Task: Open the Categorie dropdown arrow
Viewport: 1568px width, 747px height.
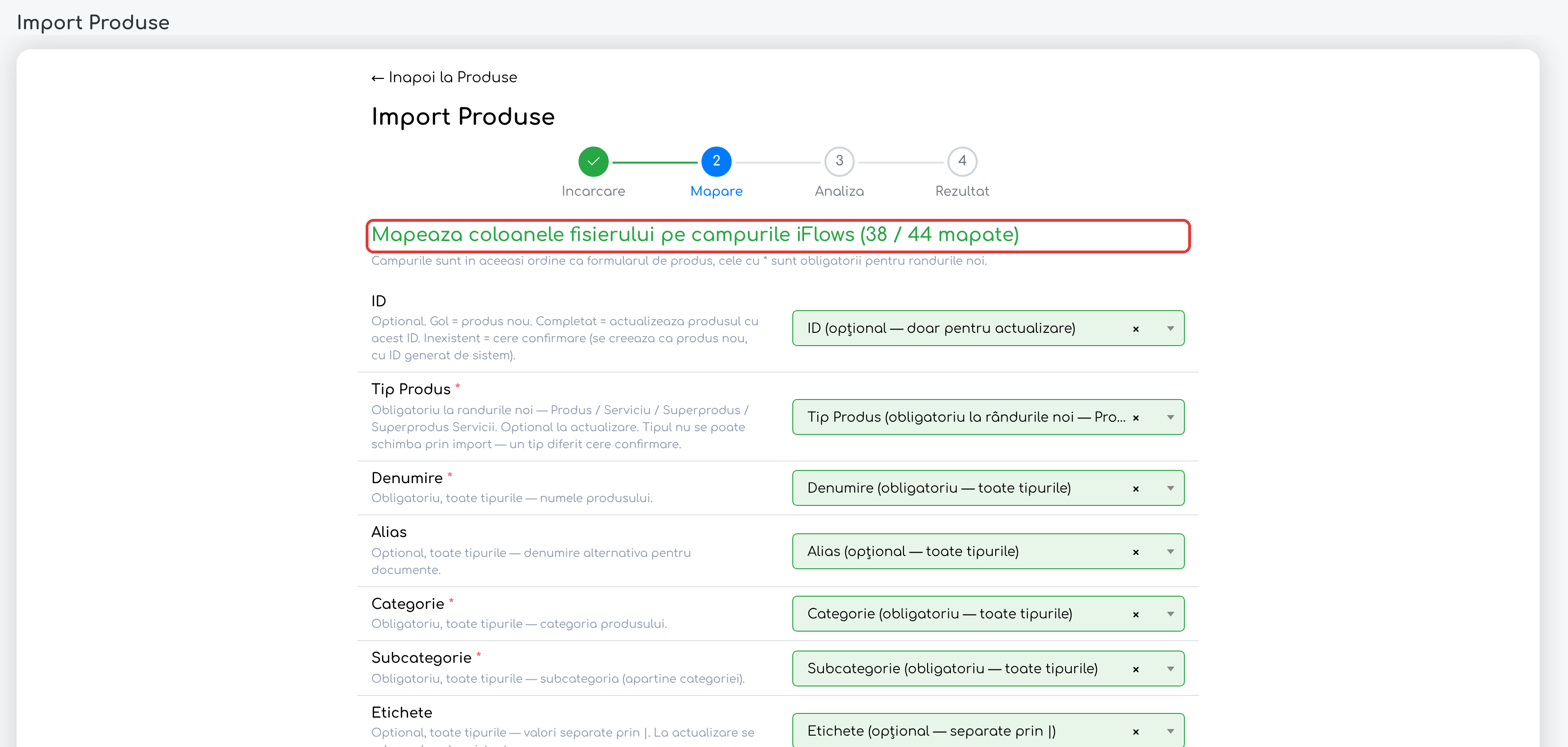Action: (1170, 615)
